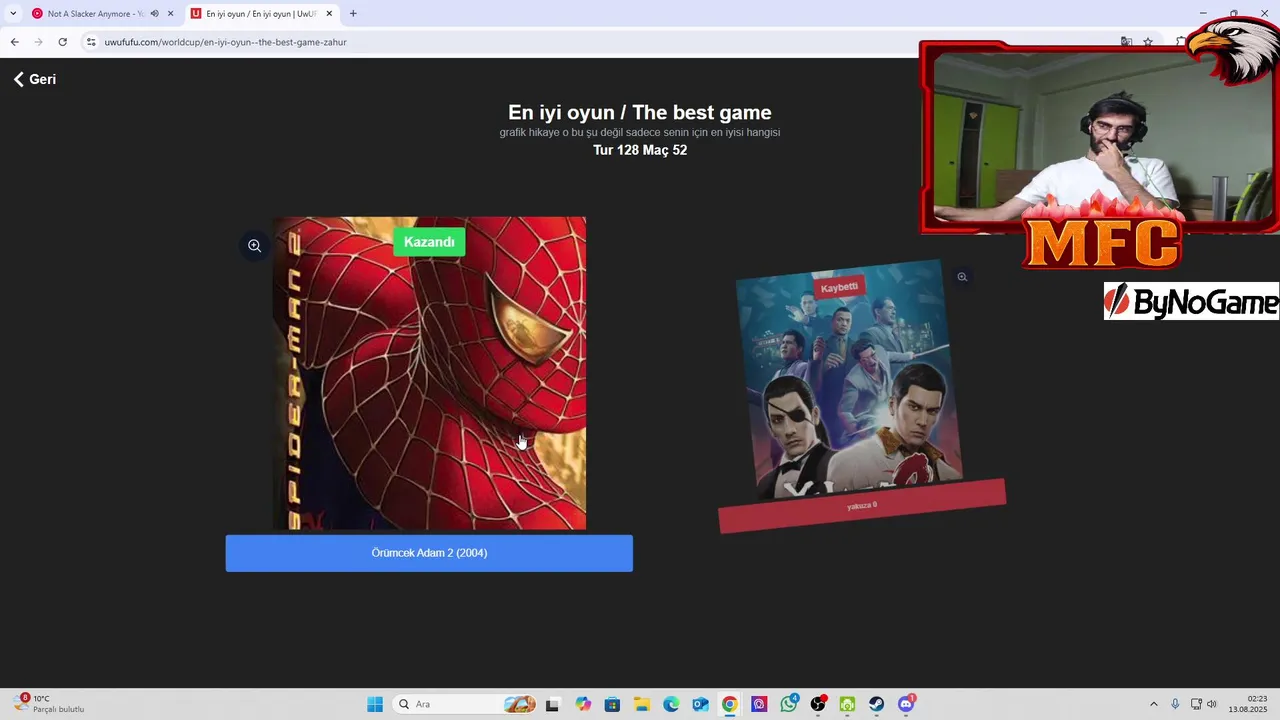Open Outlook from the taskbar

click(x=701, y=704)
